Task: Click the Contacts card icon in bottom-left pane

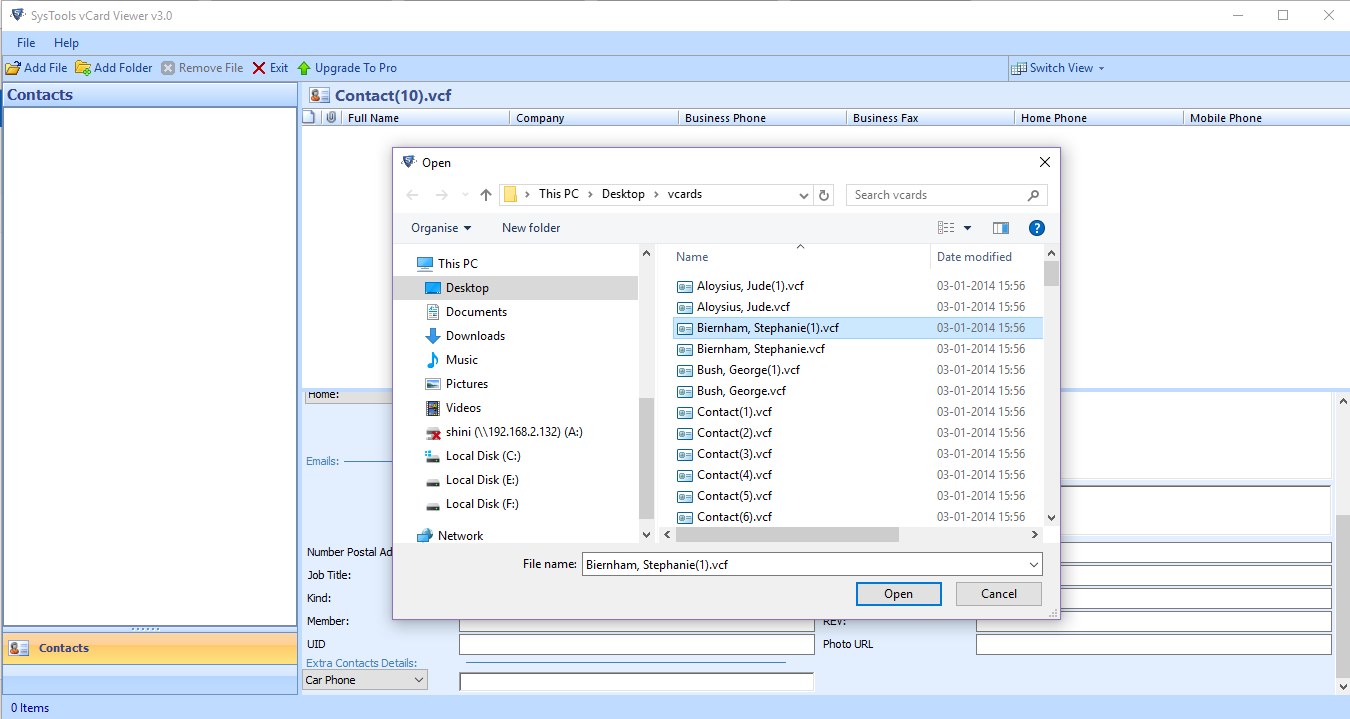Action: [x=19, y=648]
